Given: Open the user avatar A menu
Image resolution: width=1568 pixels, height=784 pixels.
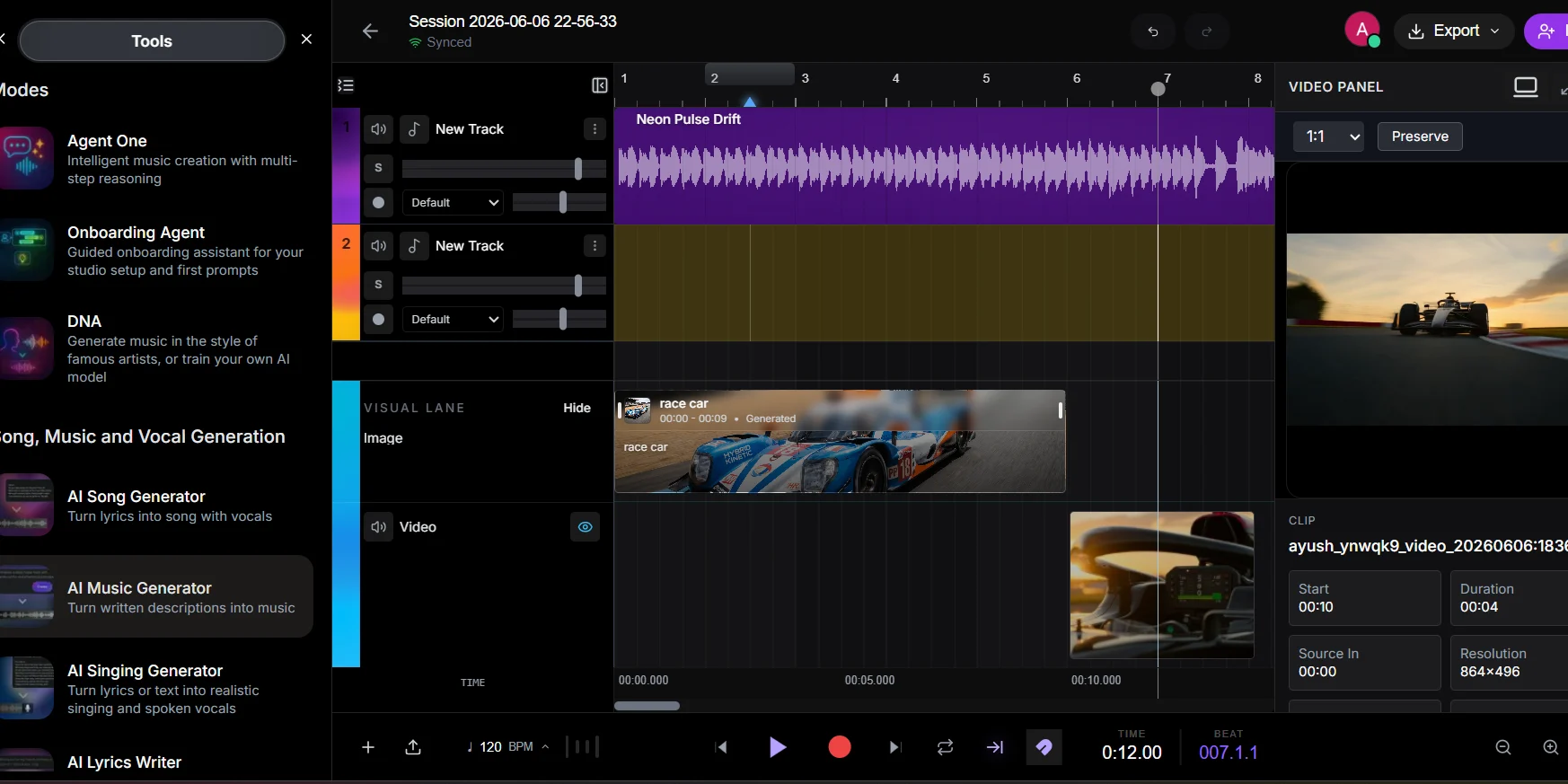Looking at the screenshot, I should coord(1361,30).
